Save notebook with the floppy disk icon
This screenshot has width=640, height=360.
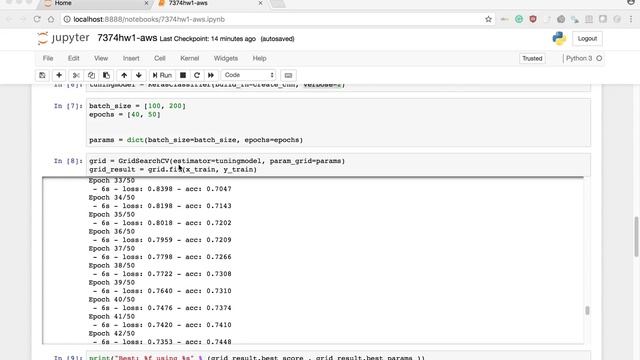pyautogui.click(x=42, y=76)
